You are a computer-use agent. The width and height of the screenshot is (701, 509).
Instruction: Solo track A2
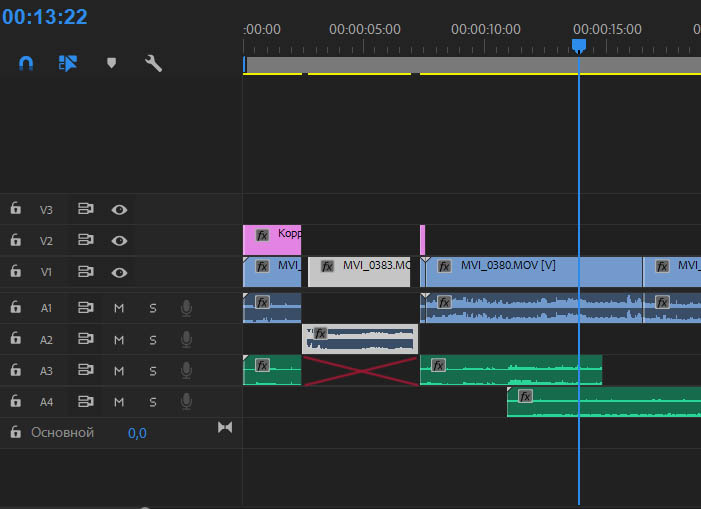tap(153, 340)
